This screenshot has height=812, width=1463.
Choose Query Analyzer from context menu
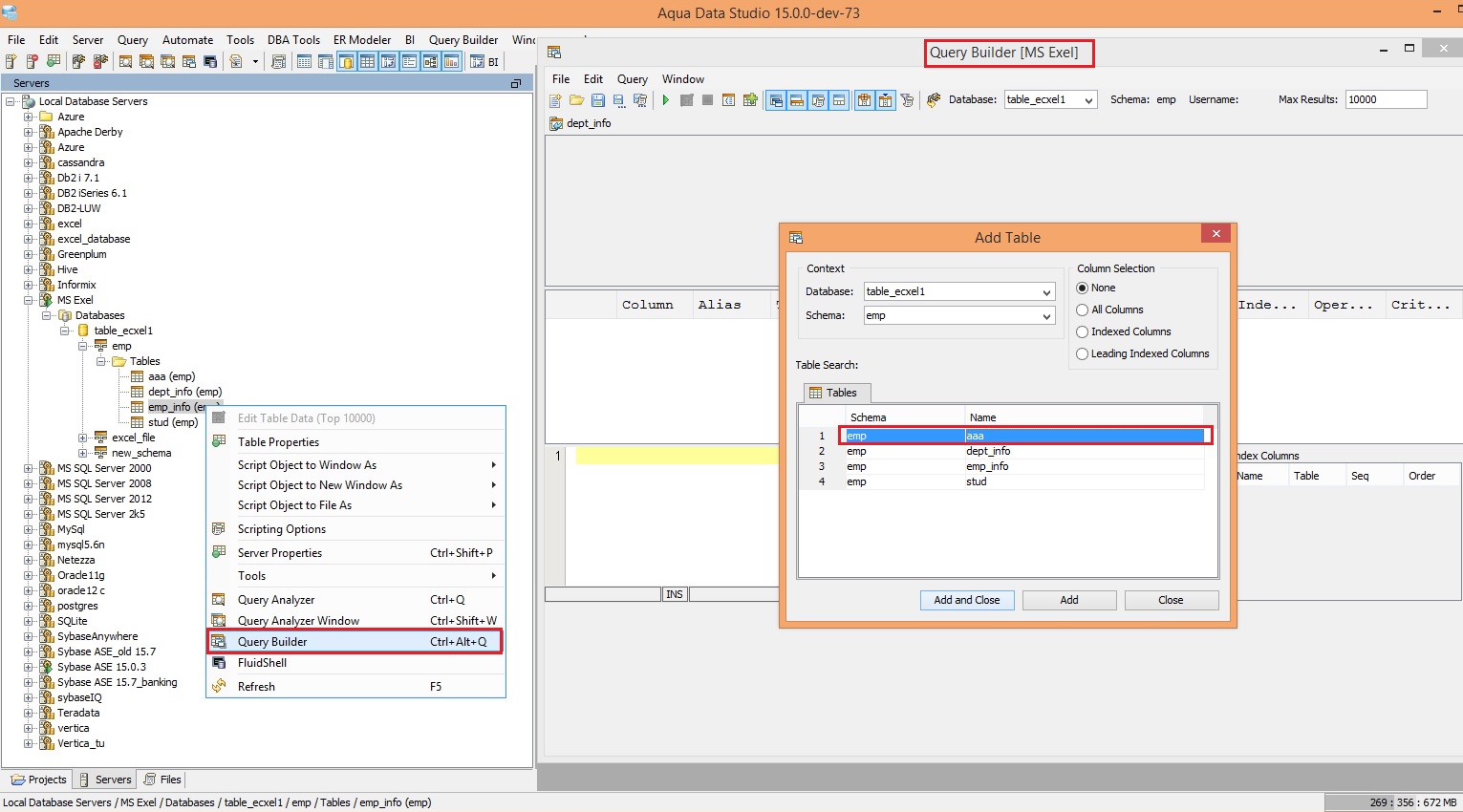pos(357,600)
